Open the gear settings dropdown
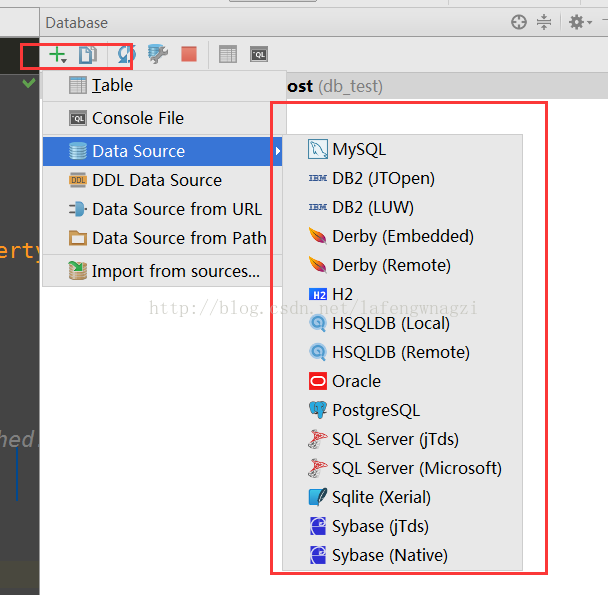 pos(580,22)
